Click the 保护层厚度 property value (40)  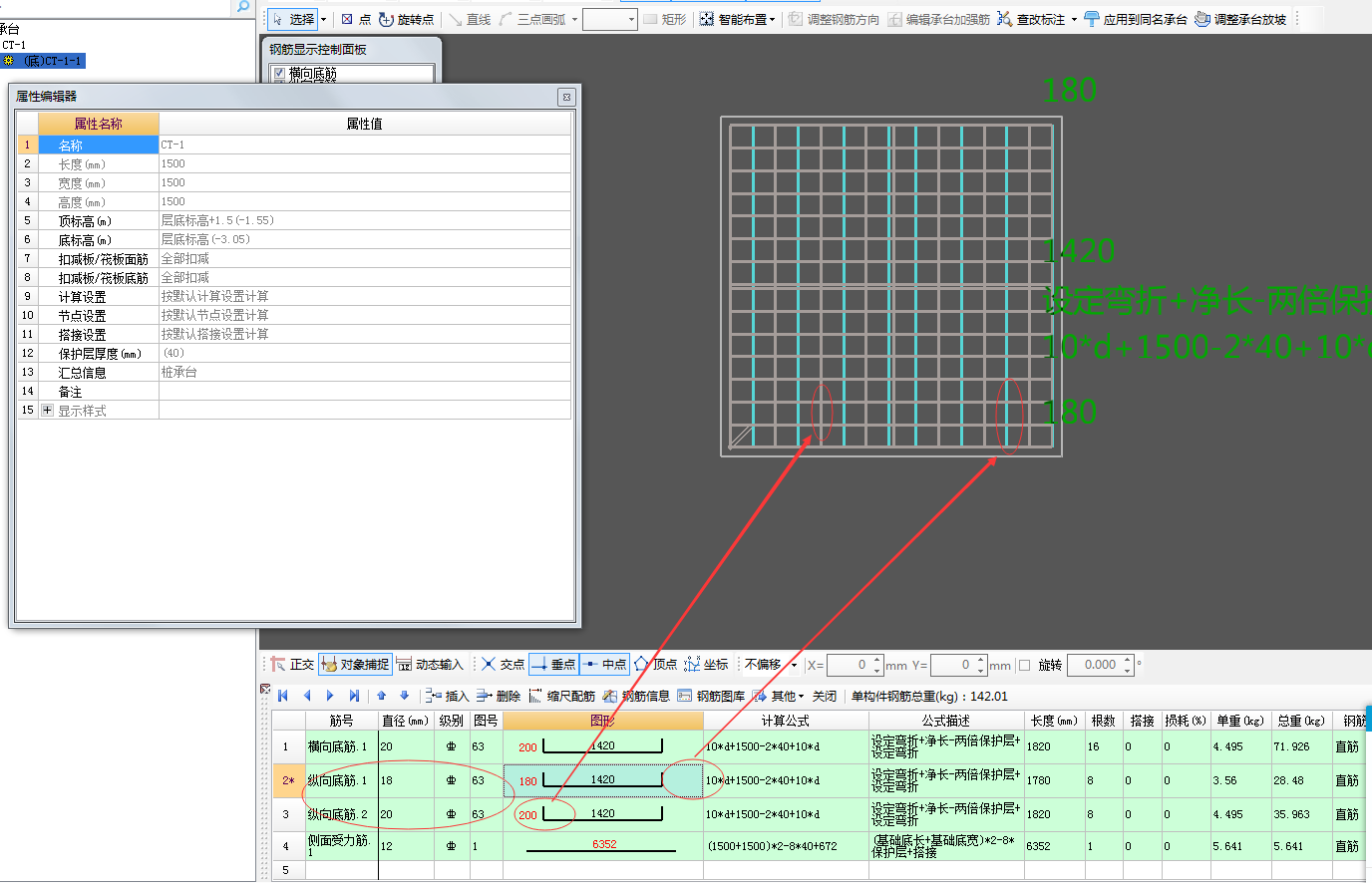pos(365,353)
